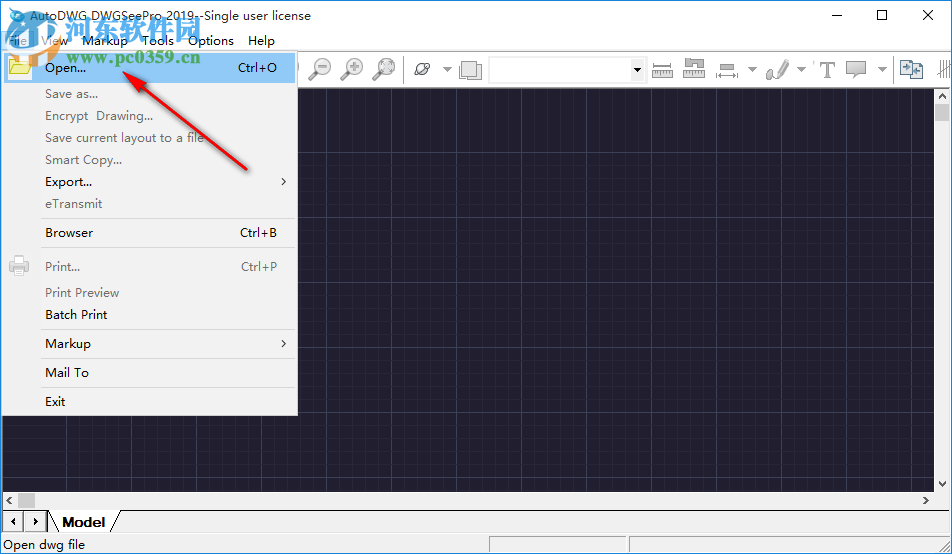Choose eTransmit in the File menu

click(x=149, y=203)
